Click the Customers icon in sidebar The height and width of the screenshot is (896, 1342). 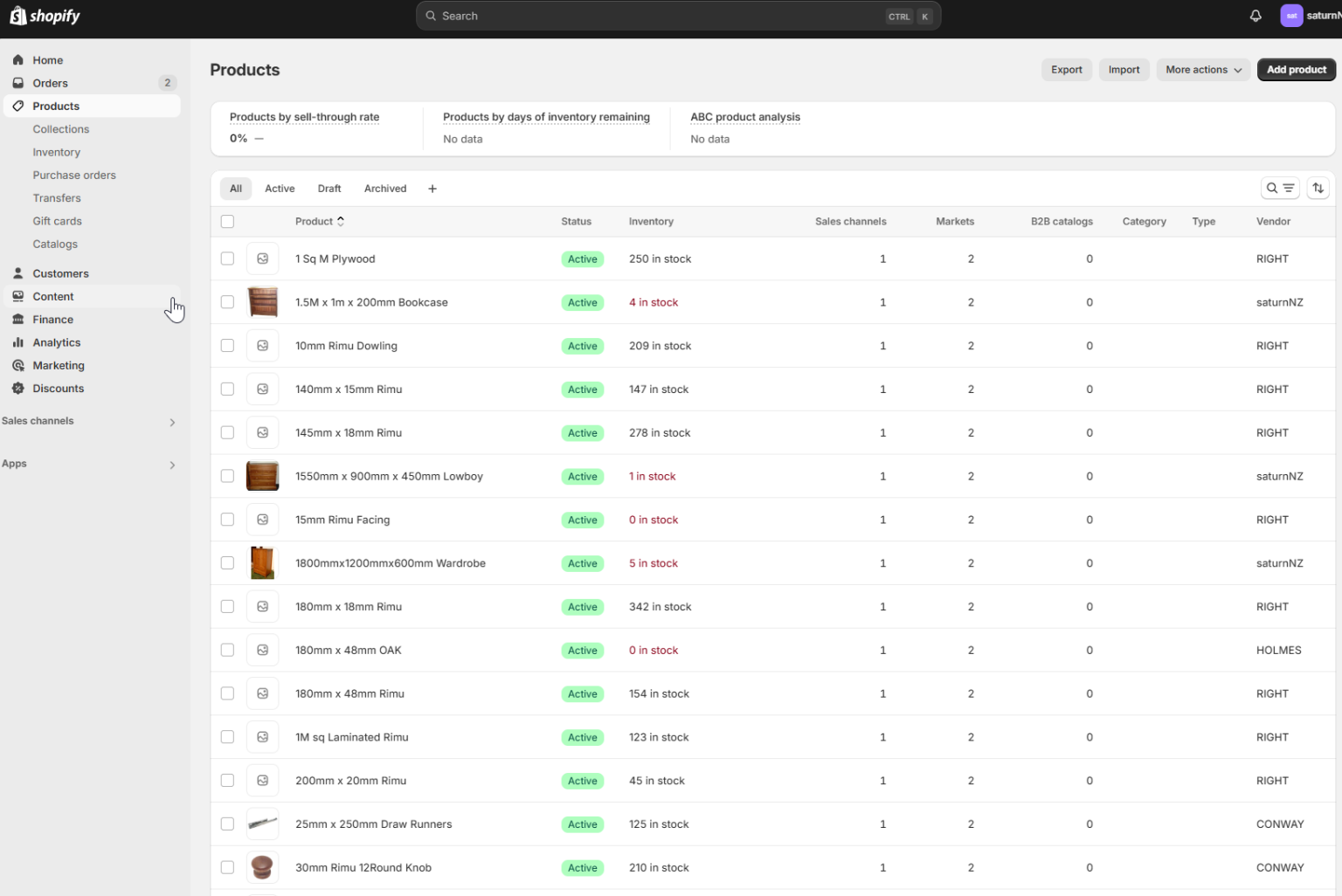point(17,273)
